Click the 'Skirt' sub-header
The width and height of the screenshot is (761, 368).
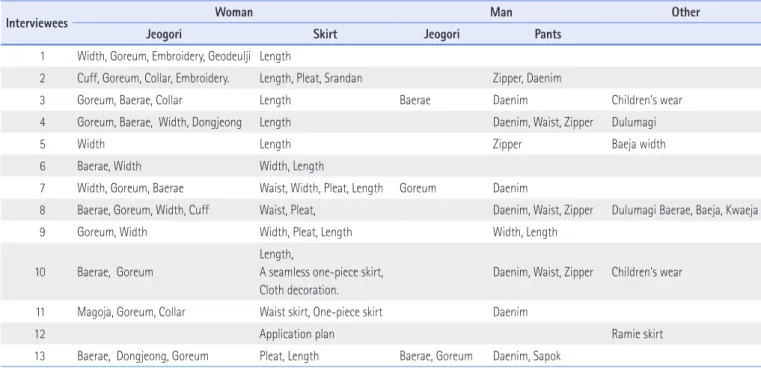click(x=325, y=34)
